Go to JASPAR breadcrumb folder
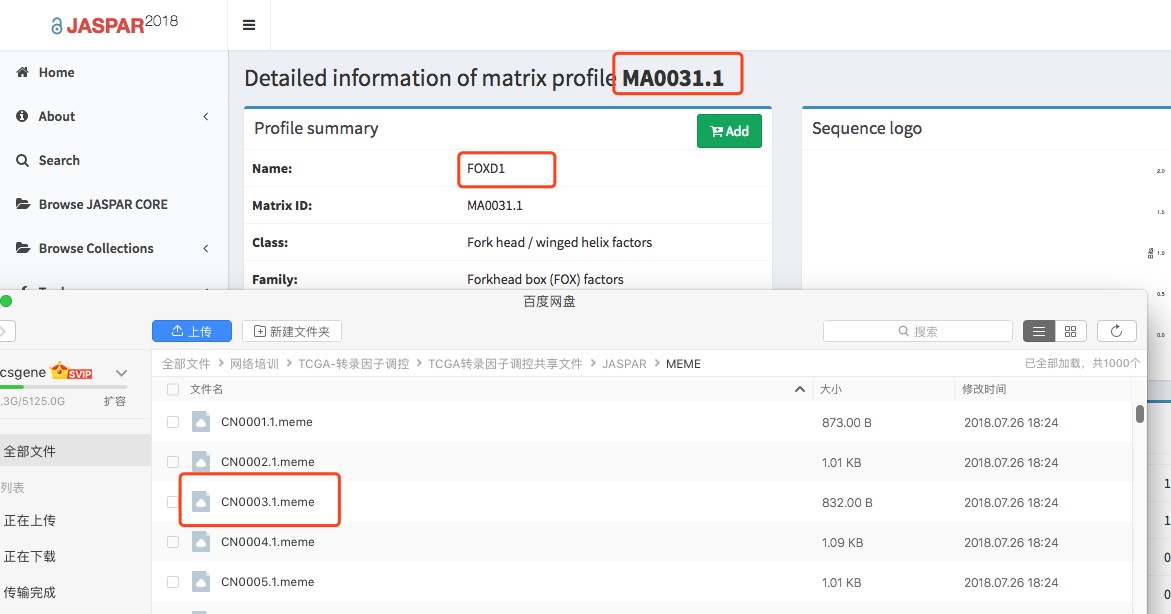 point(624,364)
